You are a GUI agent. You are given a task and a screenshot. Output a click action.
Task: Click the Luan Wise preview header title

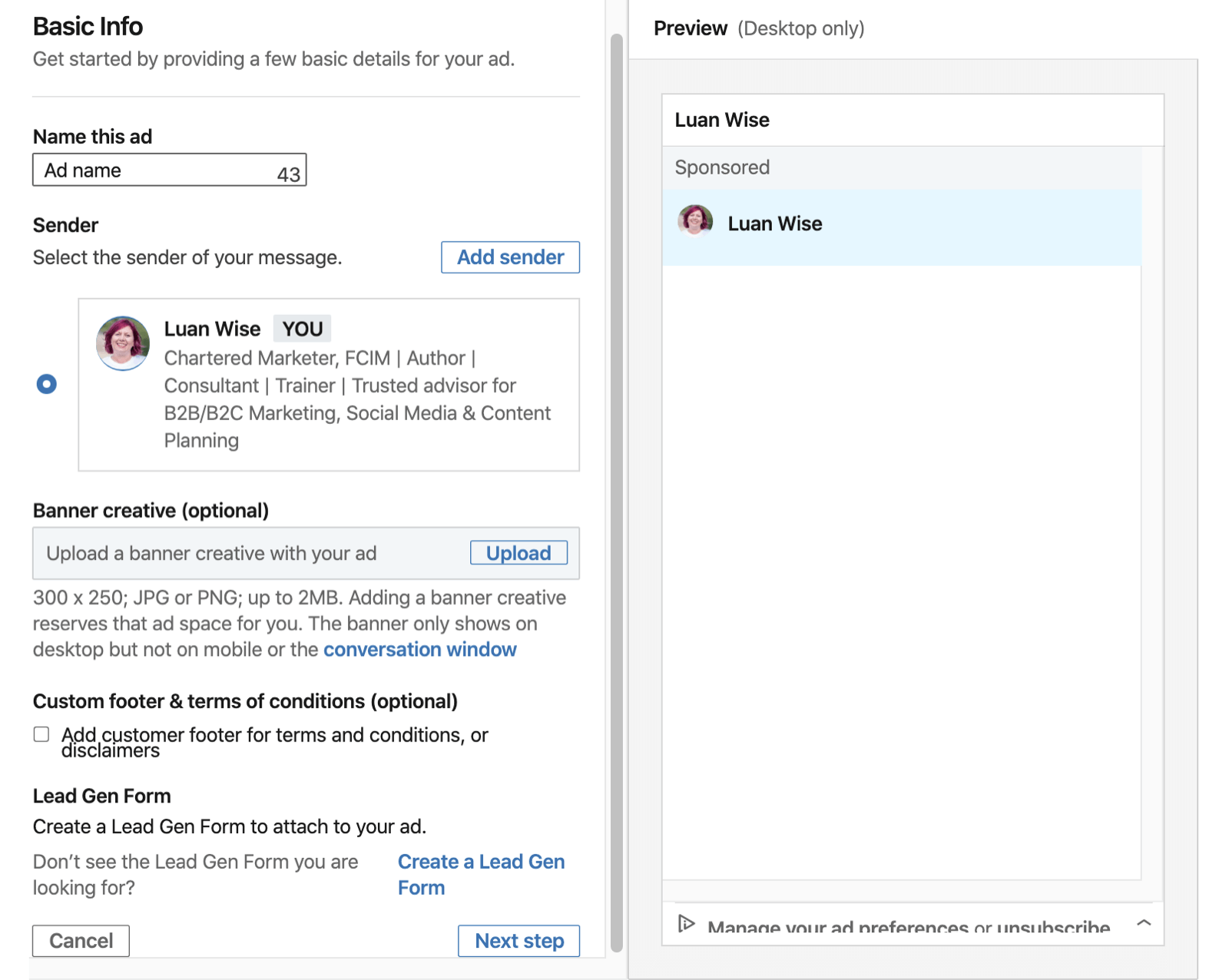click(x=722, y=120)
